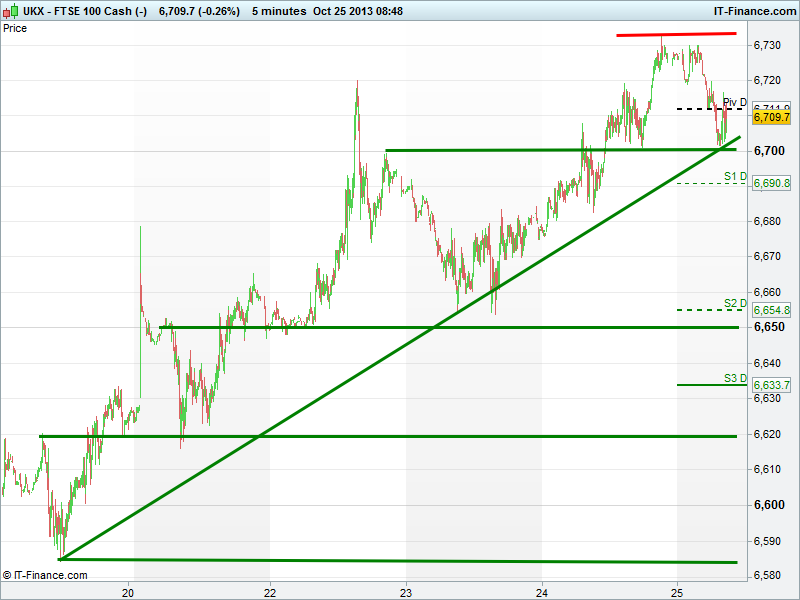Select the S1 D support label
The width and height of the screenshot is (800, 600).
(x=735, y=177)
